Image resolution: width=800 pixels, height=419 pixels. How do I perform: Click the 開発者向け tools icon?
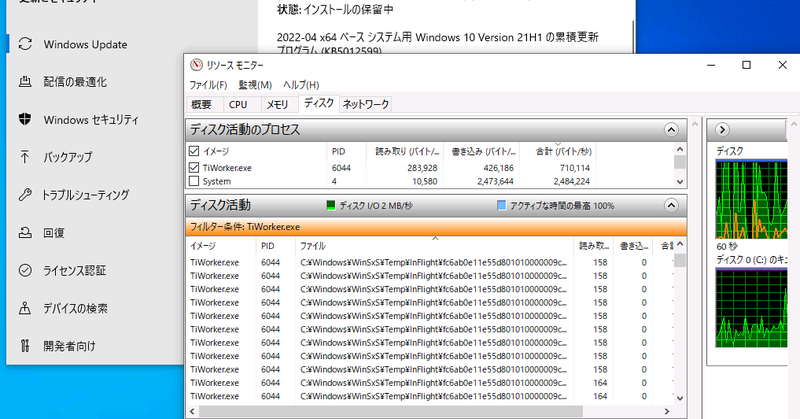(x=25, y=346)
